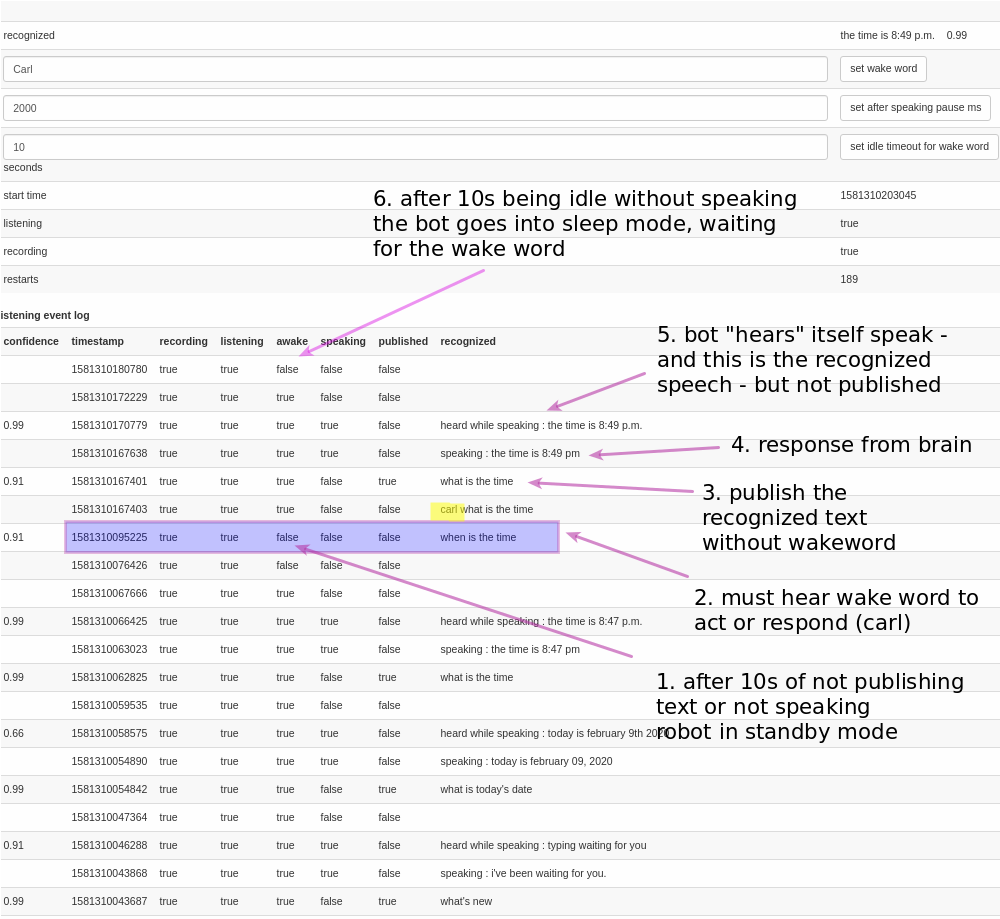
Task: Focus the wake word input containing Carl
Action: [x=415, y=69]
